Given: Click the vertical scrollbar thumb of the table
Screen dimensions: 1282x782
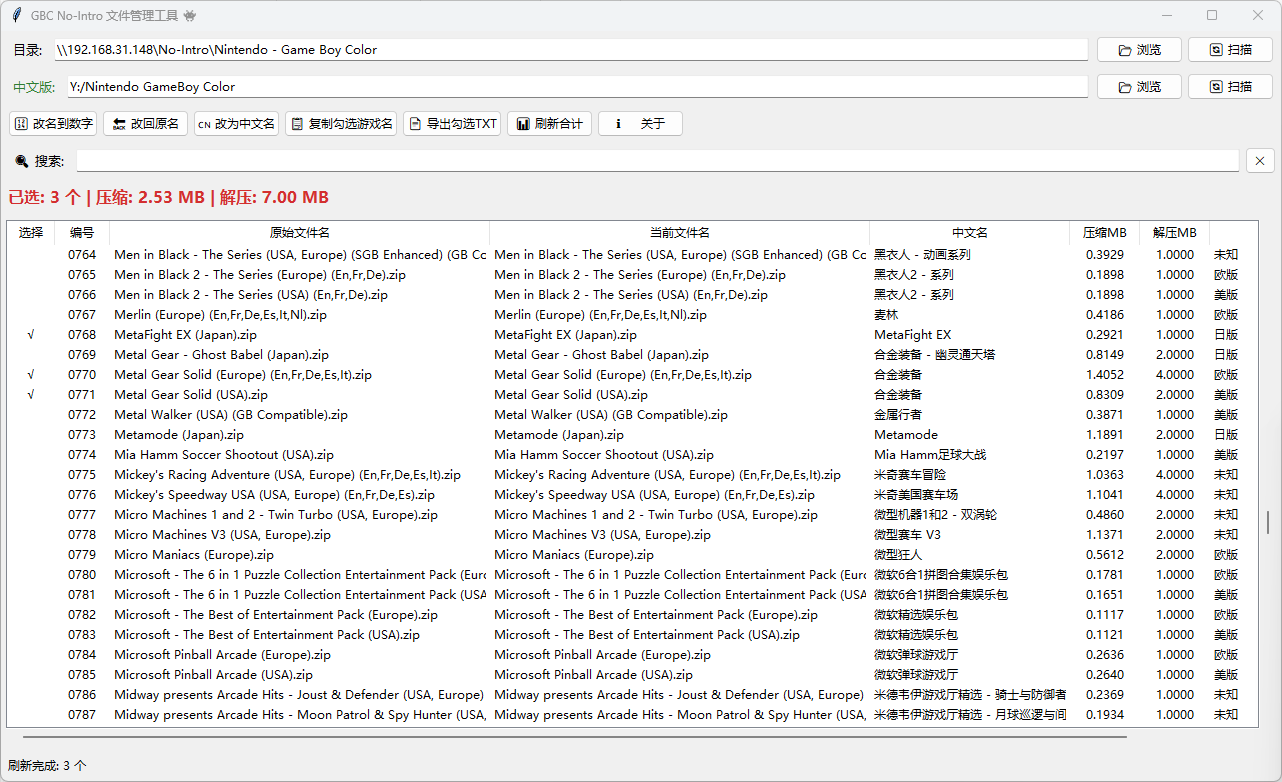Looking at the screenshot, I should pos(1268,522).
